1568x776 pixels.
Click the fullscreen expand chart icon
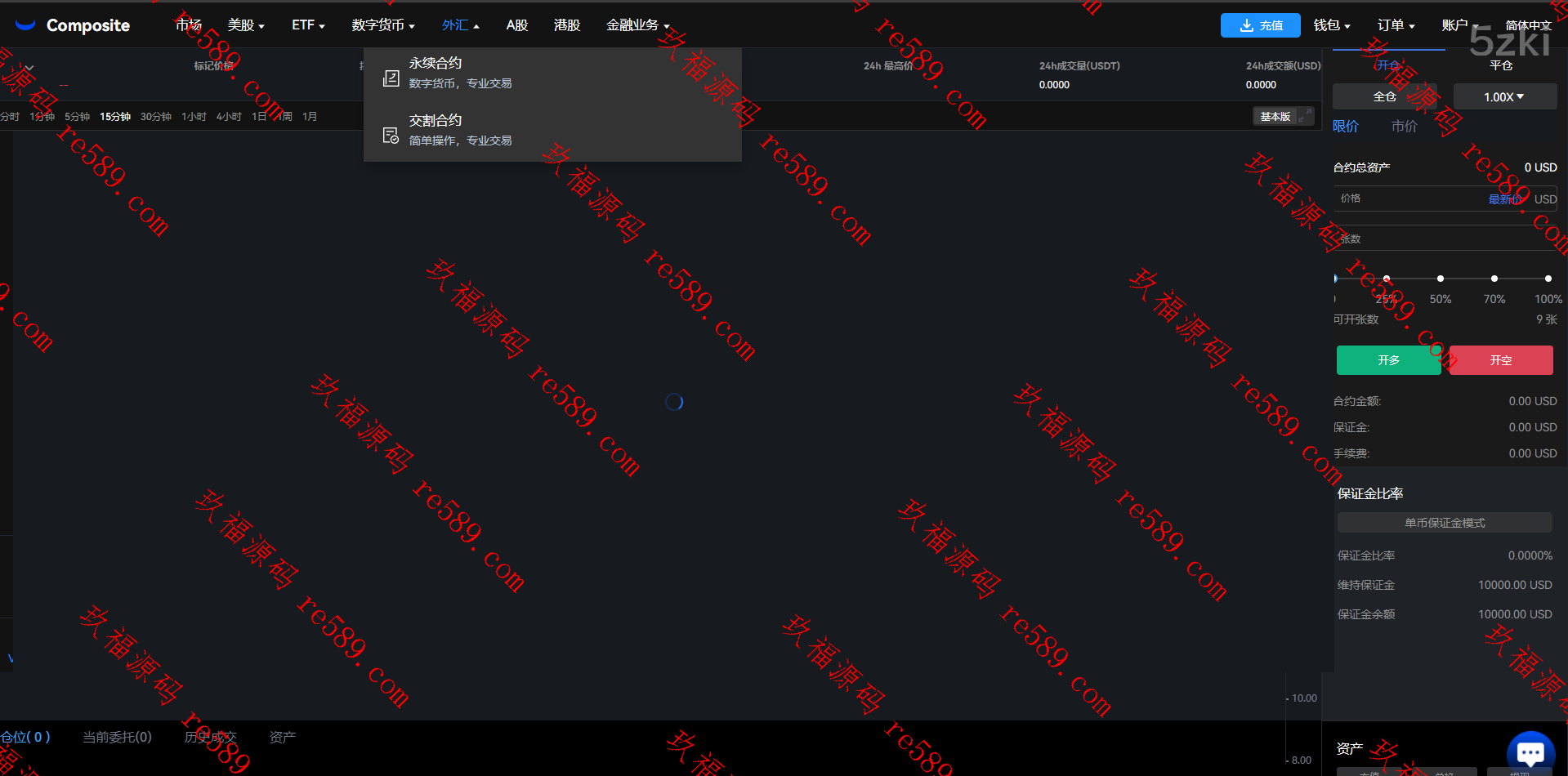(x=1306, y=116)
